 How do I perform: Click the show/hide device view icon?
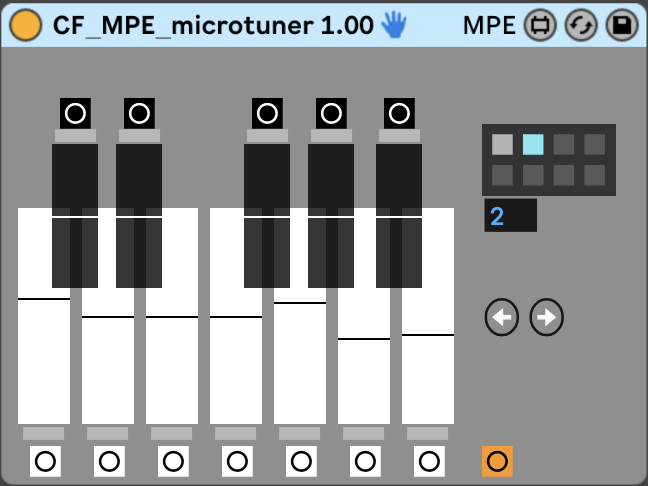(541, 26)
